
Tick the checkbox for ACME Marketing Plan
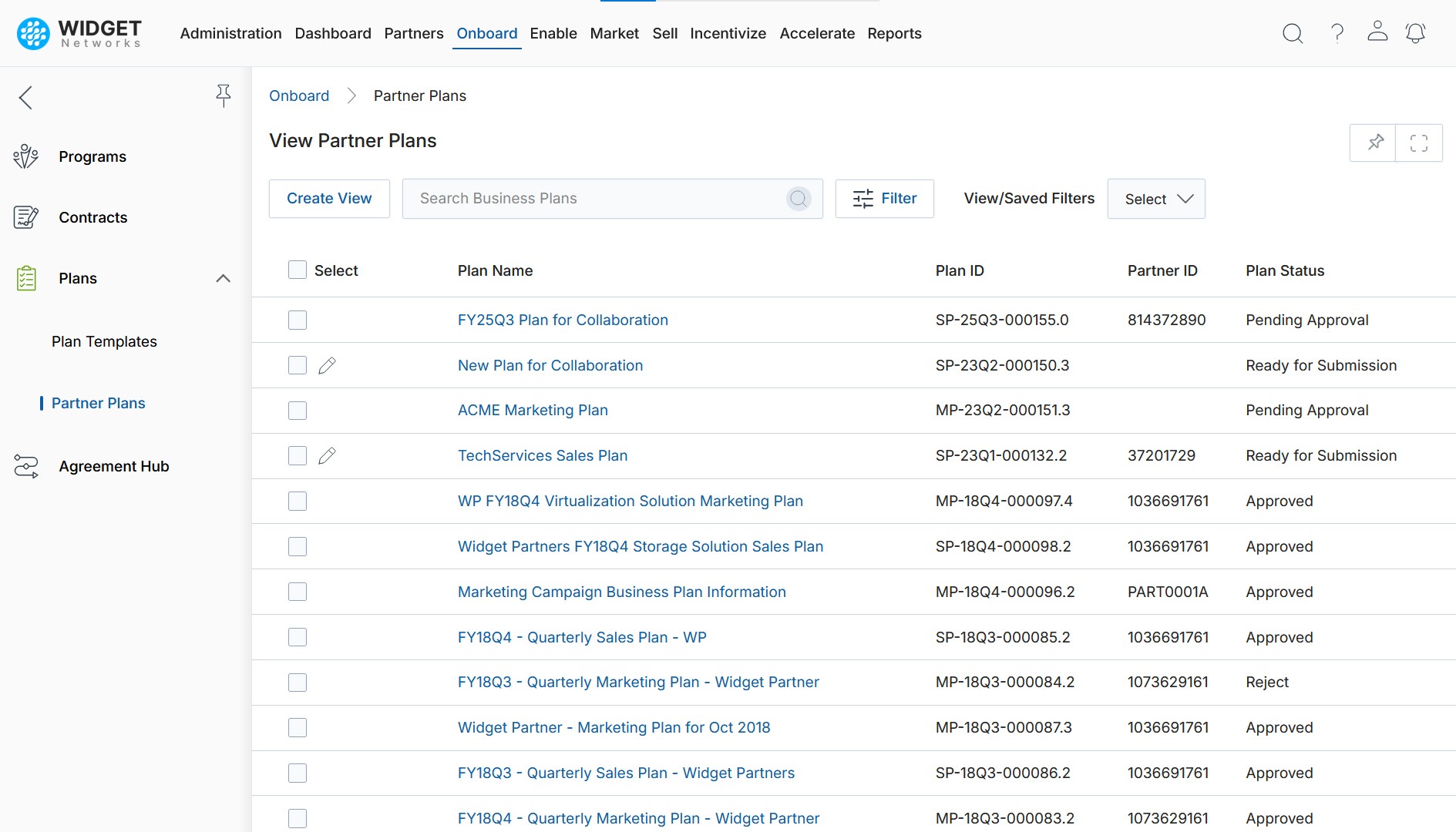(x=298, y=411)
